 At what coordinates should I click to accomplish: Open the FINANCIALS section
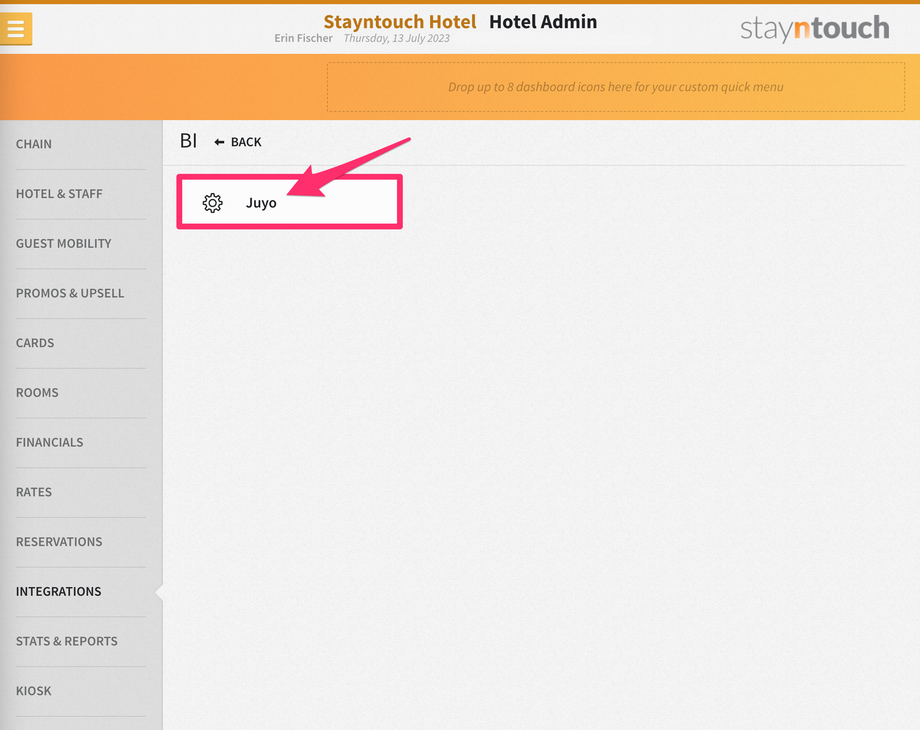pyautogui.click(x=49, y=442)
